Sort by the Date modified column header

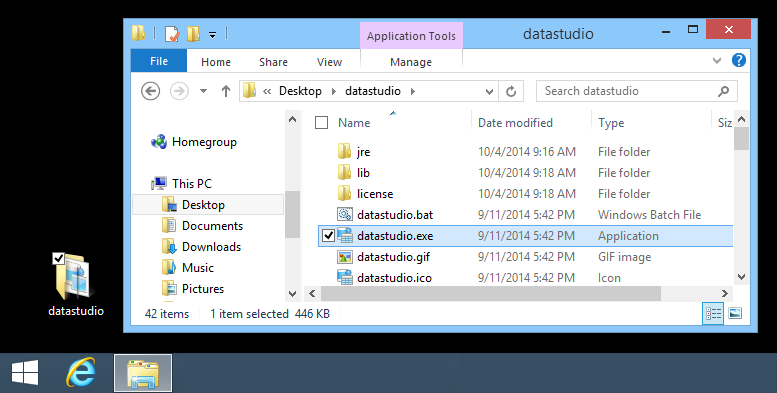515,123
